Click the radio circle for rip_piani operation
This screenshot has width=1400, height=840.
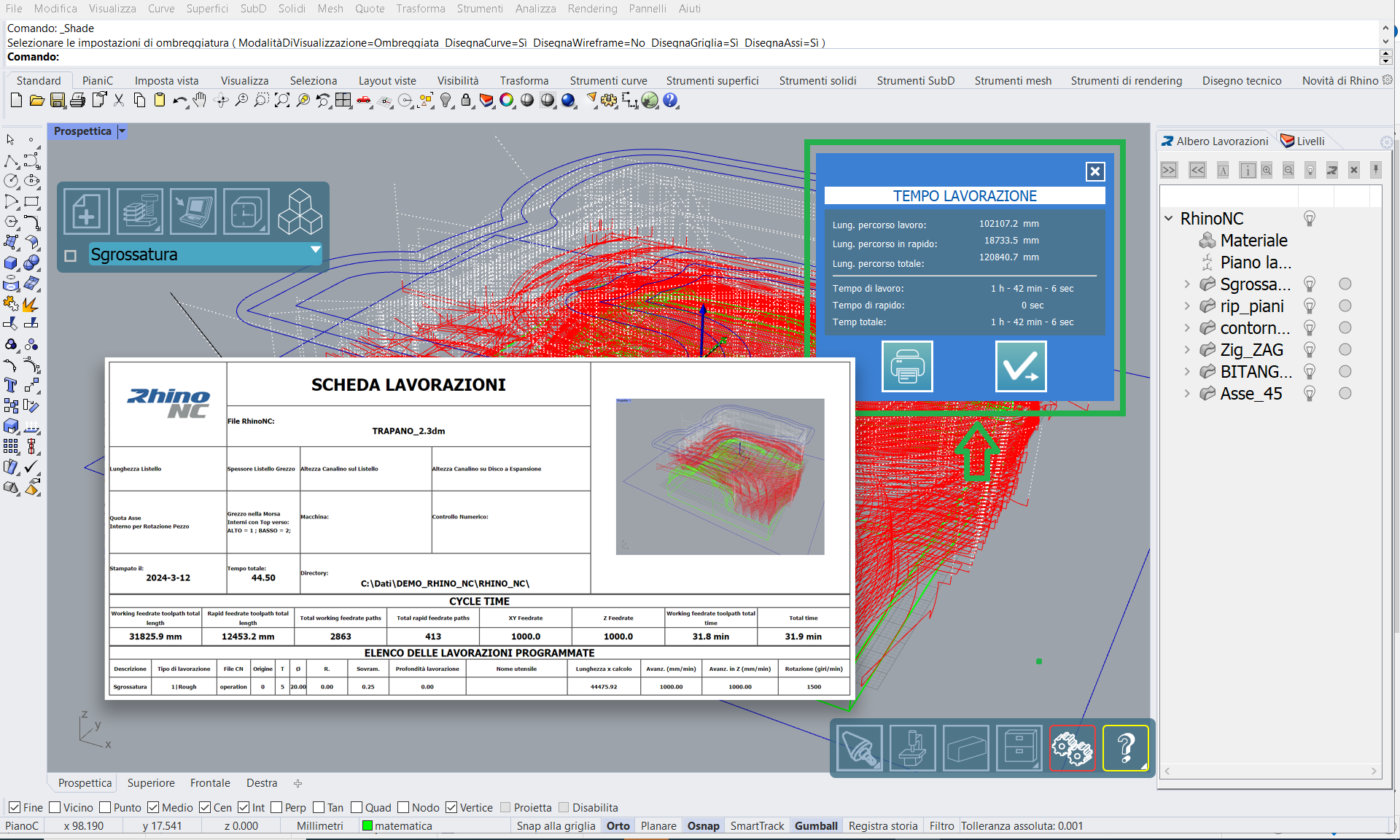[1345, 306]
